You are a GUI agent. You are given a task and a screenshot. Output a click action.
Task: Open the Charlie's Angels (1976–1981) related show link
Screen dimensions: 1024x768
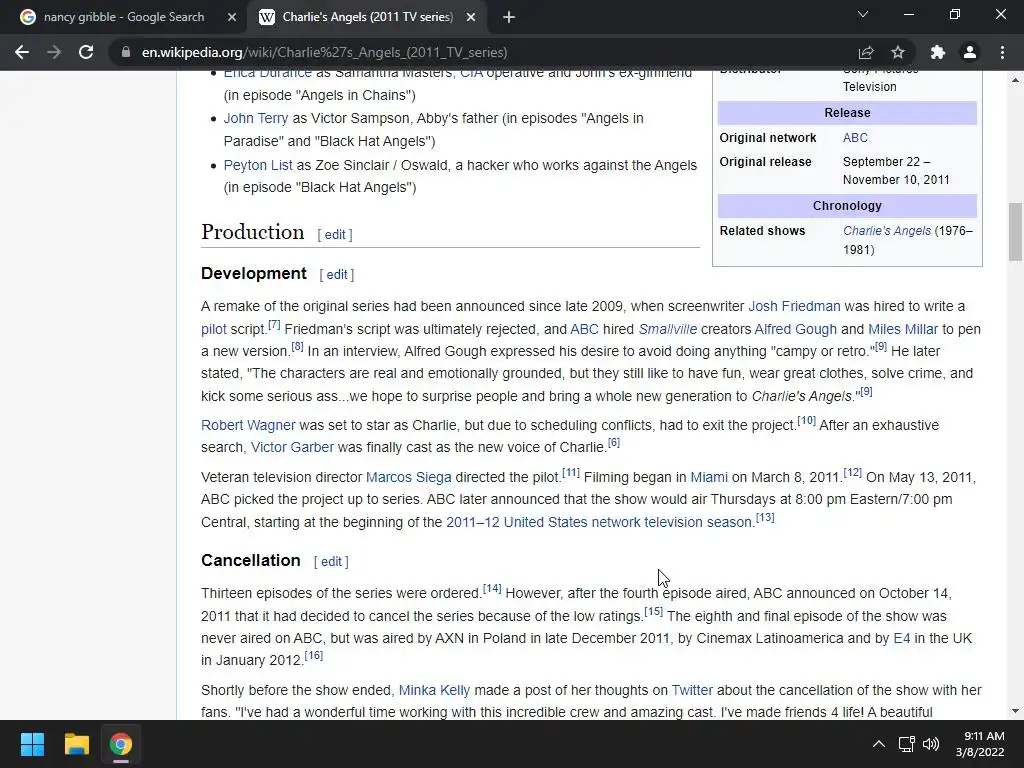[887, 231]
